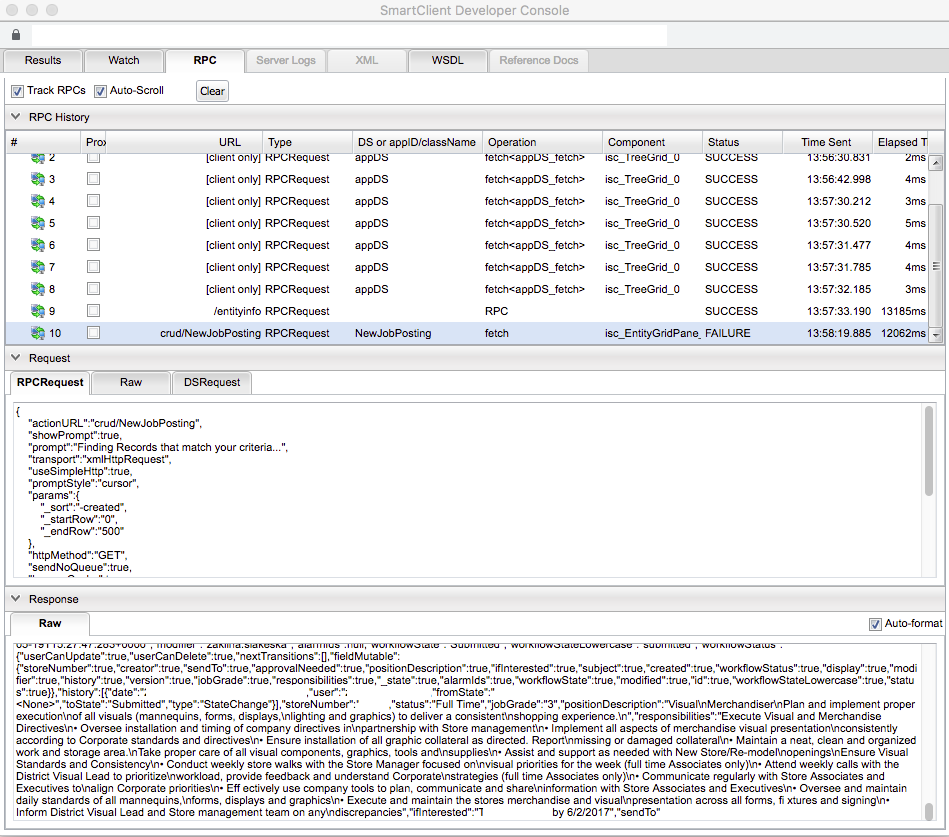Click the "httpMethod":"GET" line in request

[x=78, y=555]
